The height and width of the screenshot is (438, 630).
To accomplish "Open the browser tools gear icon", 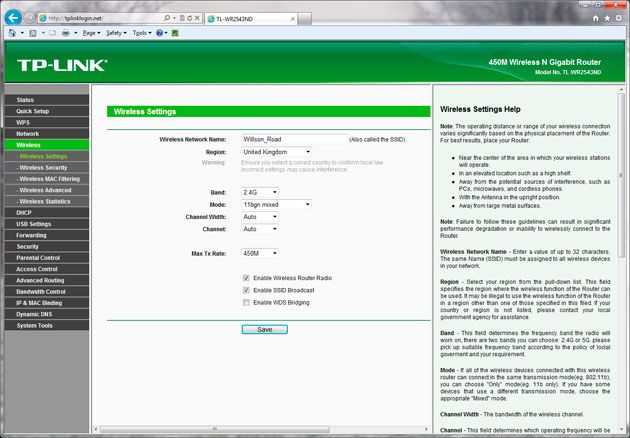I will click(620, 17).
